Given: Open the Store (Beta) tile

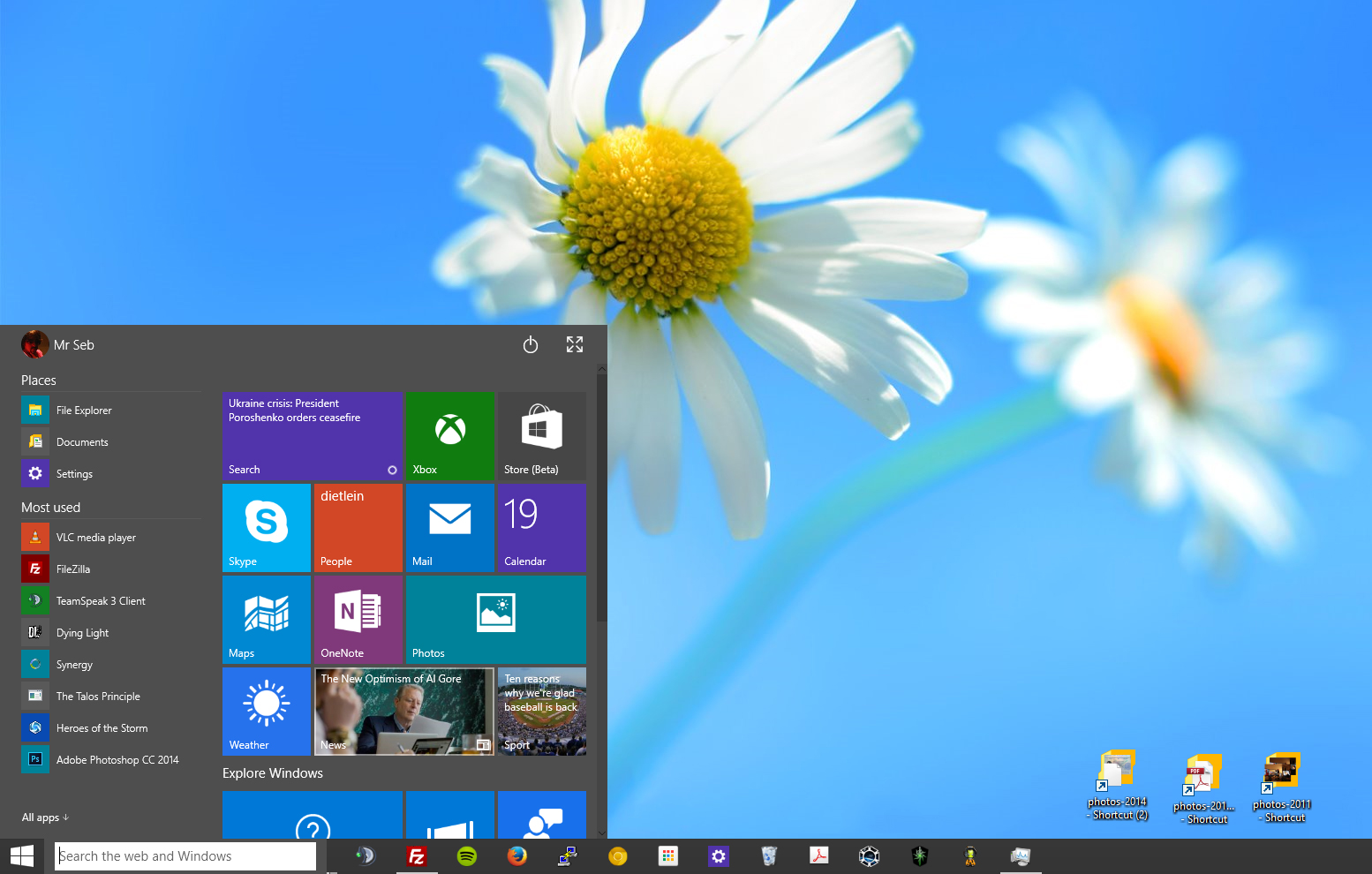Looking at the screenshot, I should point(541,436).
